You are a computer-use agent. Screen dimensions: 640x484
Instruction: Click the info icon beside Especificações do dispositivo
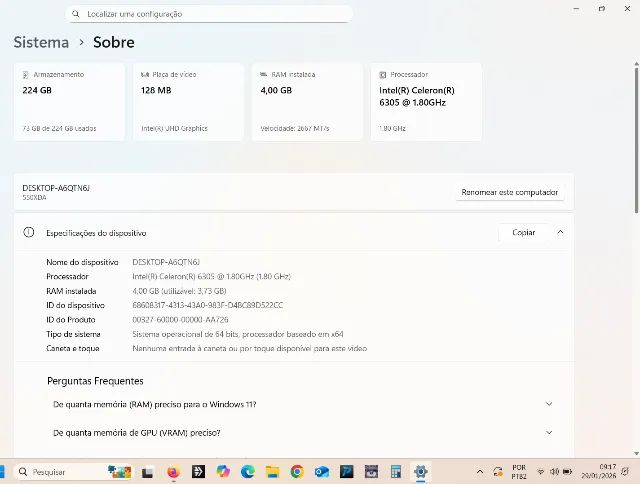(x=29, y=233)
